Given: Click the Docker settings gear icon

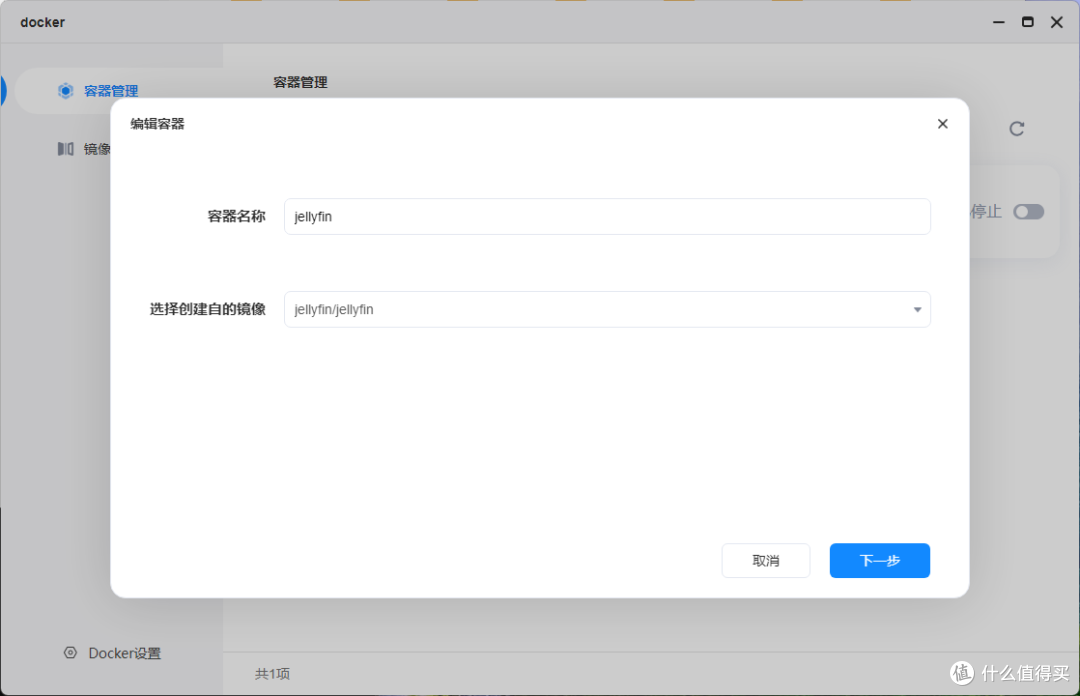Looking at the screenshot, I should click(70, 653).
